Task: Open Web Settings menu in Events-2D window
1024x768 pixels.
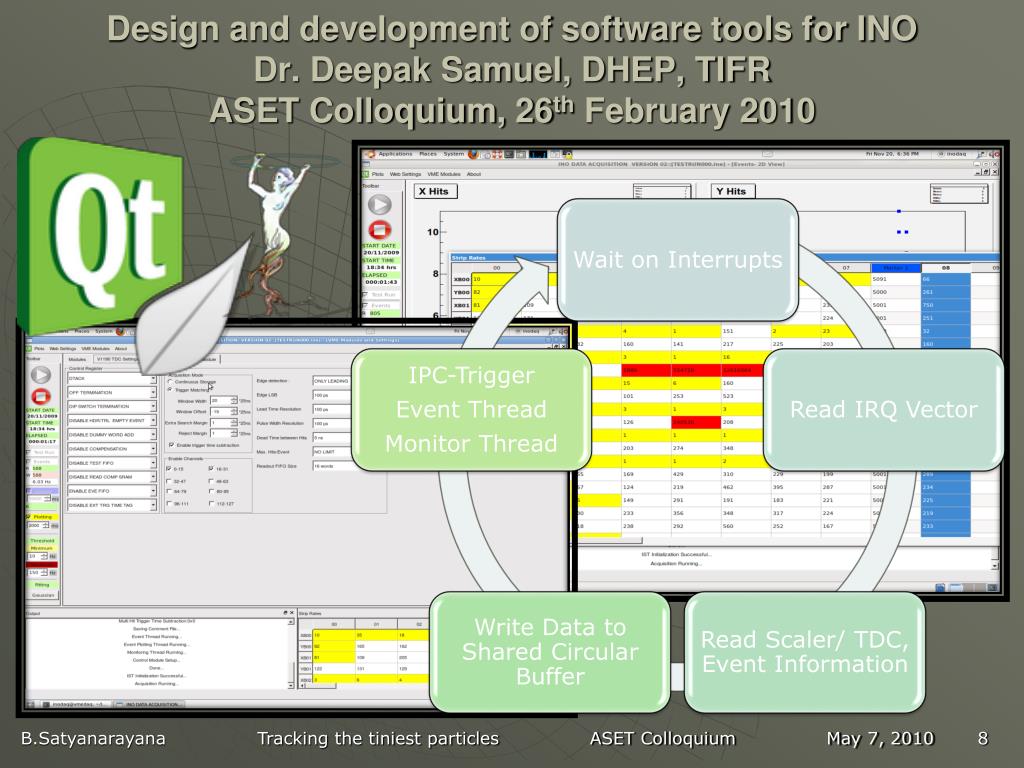Action: point(405,174)
